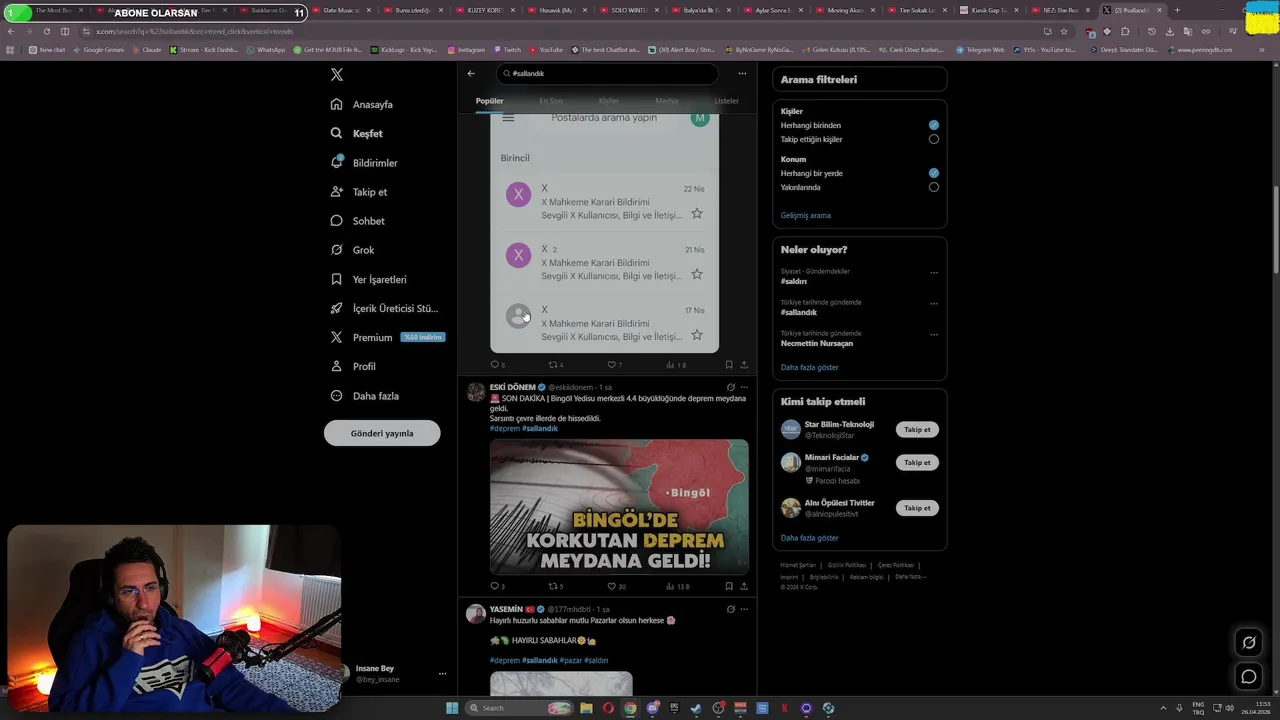Open İçerik Üreticisi Stüdyosu
The width and height of the screenshot is (1280, 720).
pos(384,308)
